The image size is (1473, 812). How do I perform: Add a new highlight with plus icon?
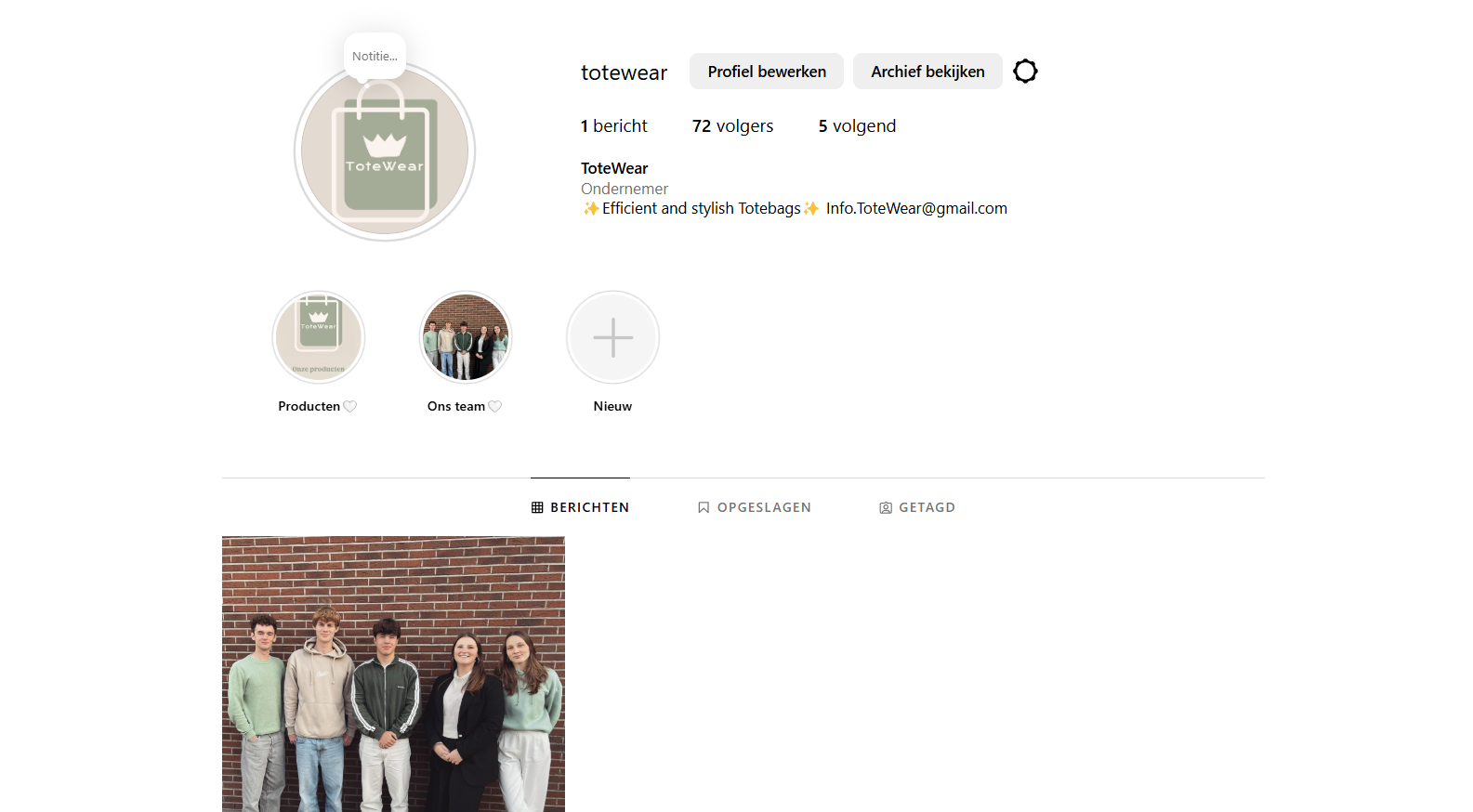[x=613, y=337]
